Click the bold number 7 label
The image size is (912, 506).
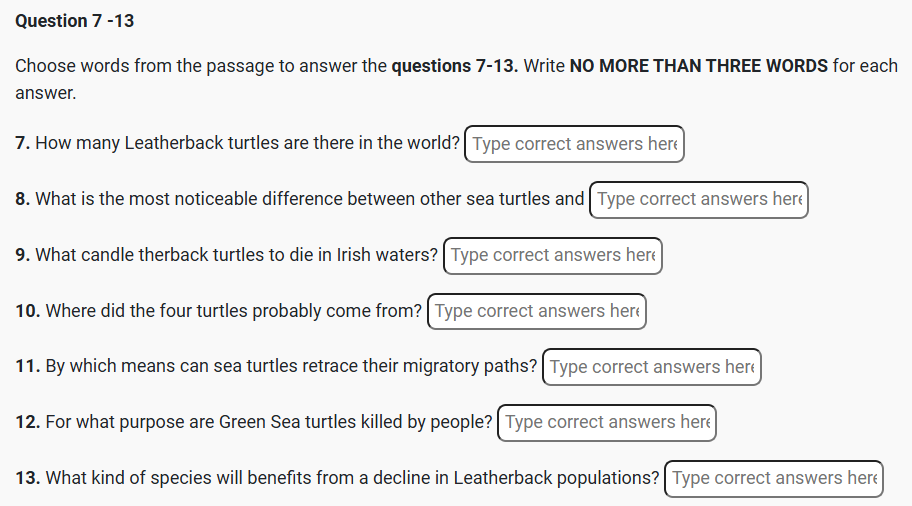(22, 143)
